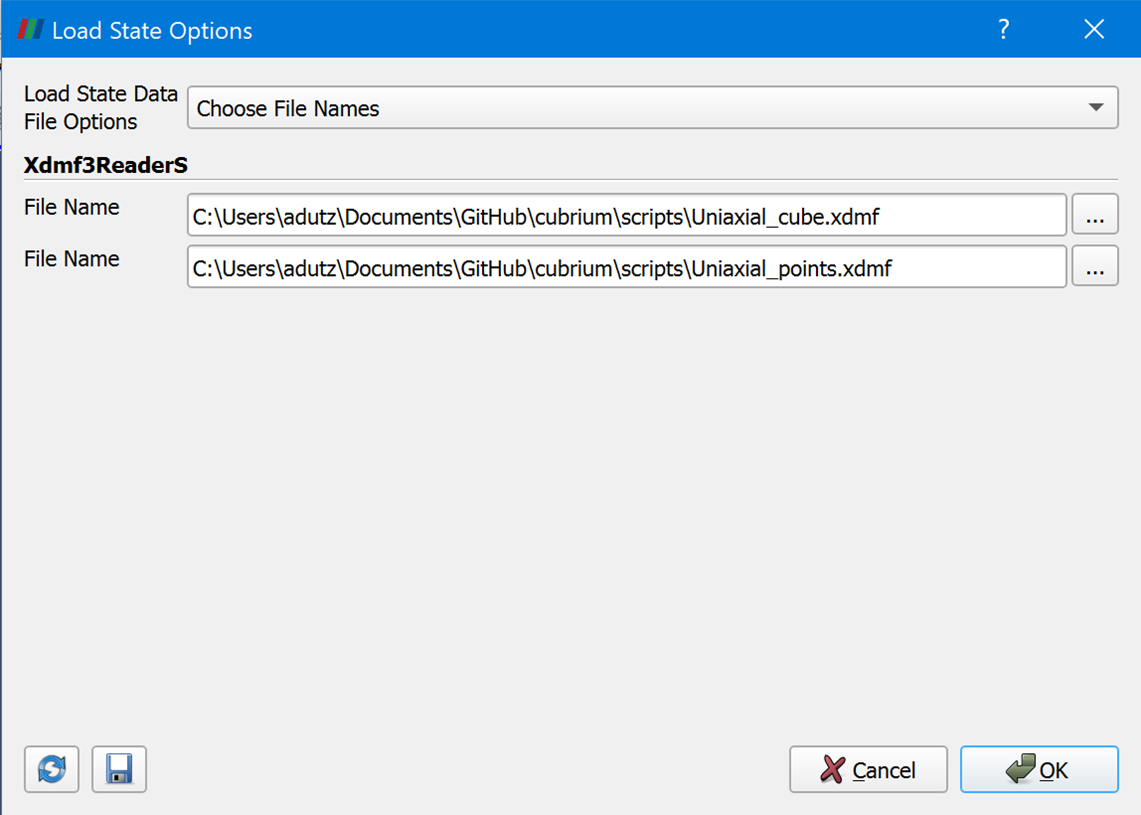Confirm with the OK button
Image resolution: width=1141 pixels, height=815 pixels.
[x=1039, y=770]
